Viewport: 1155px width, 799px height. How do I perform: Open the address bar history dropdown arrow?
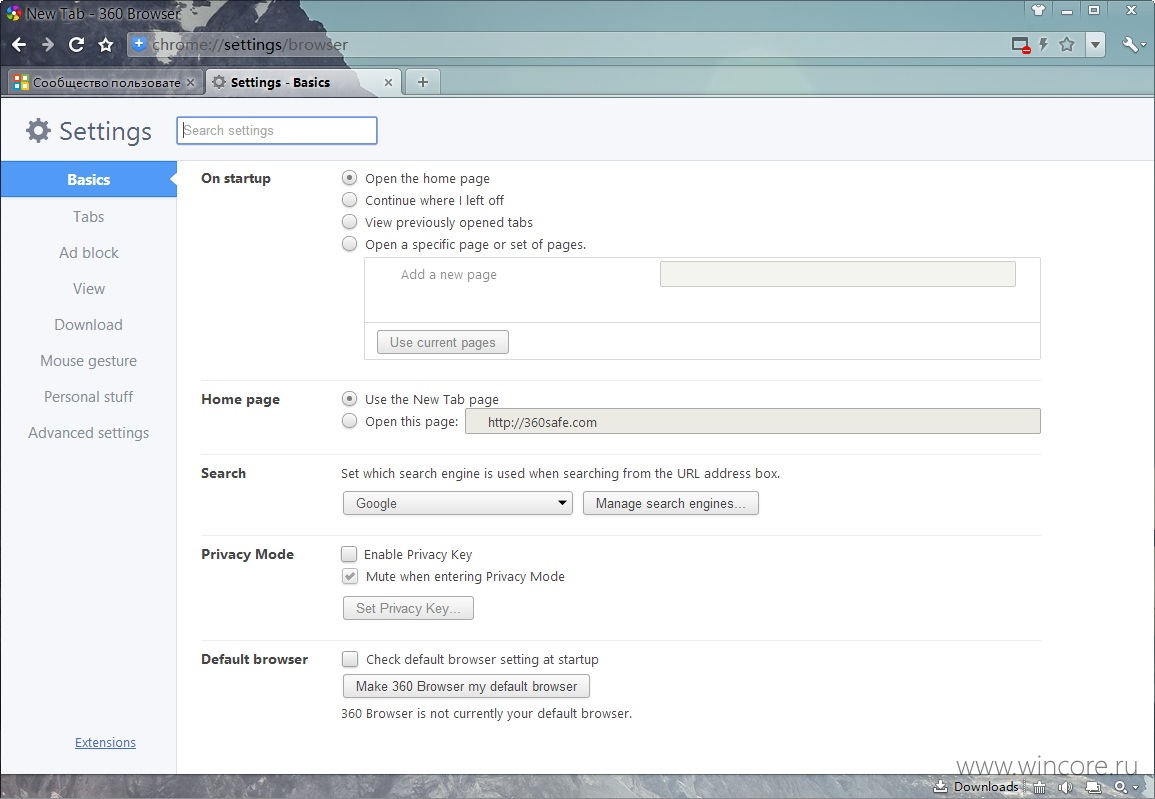1095,45
